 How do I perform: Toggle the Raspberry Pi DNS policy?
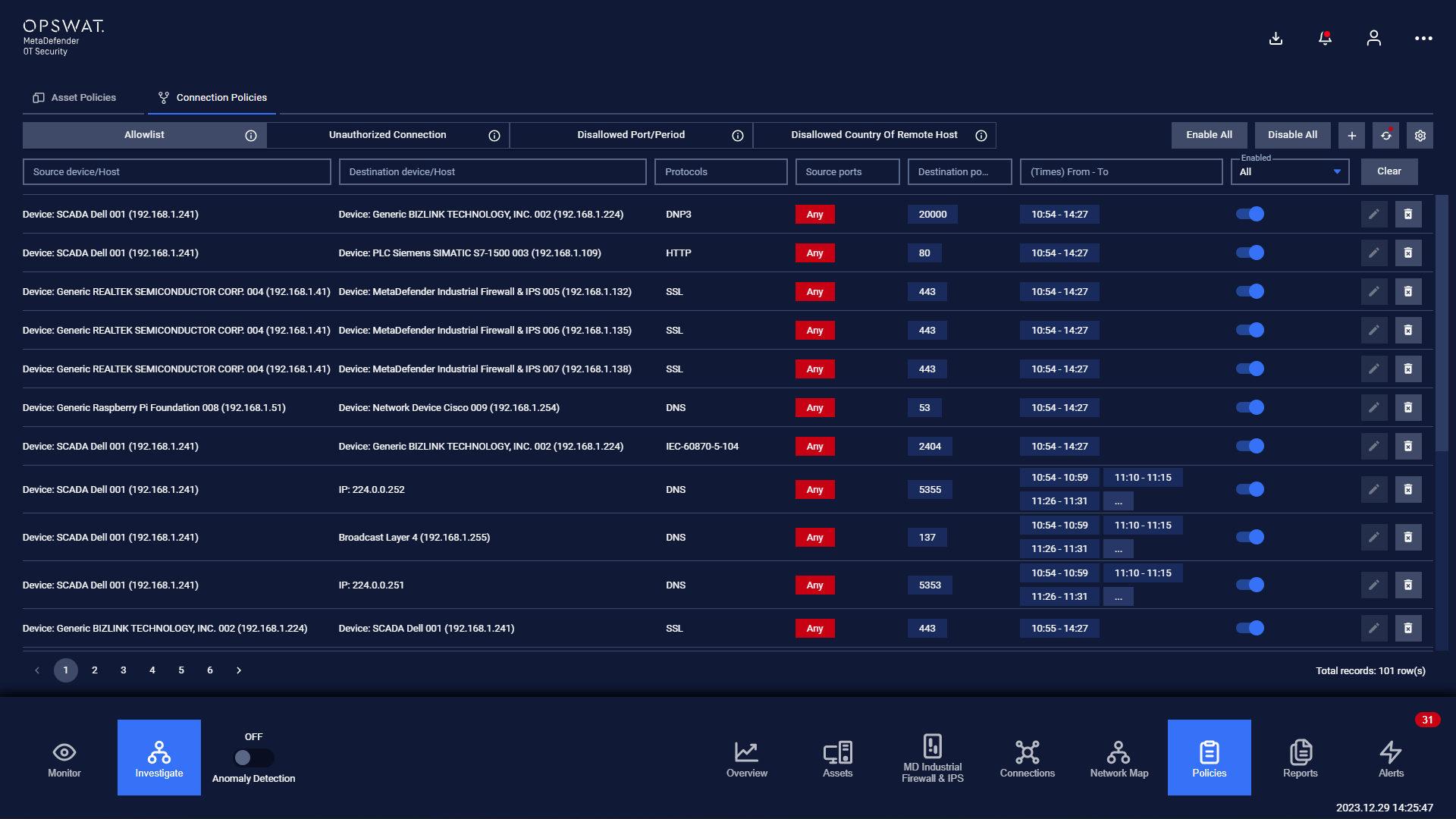(1250, 408)
